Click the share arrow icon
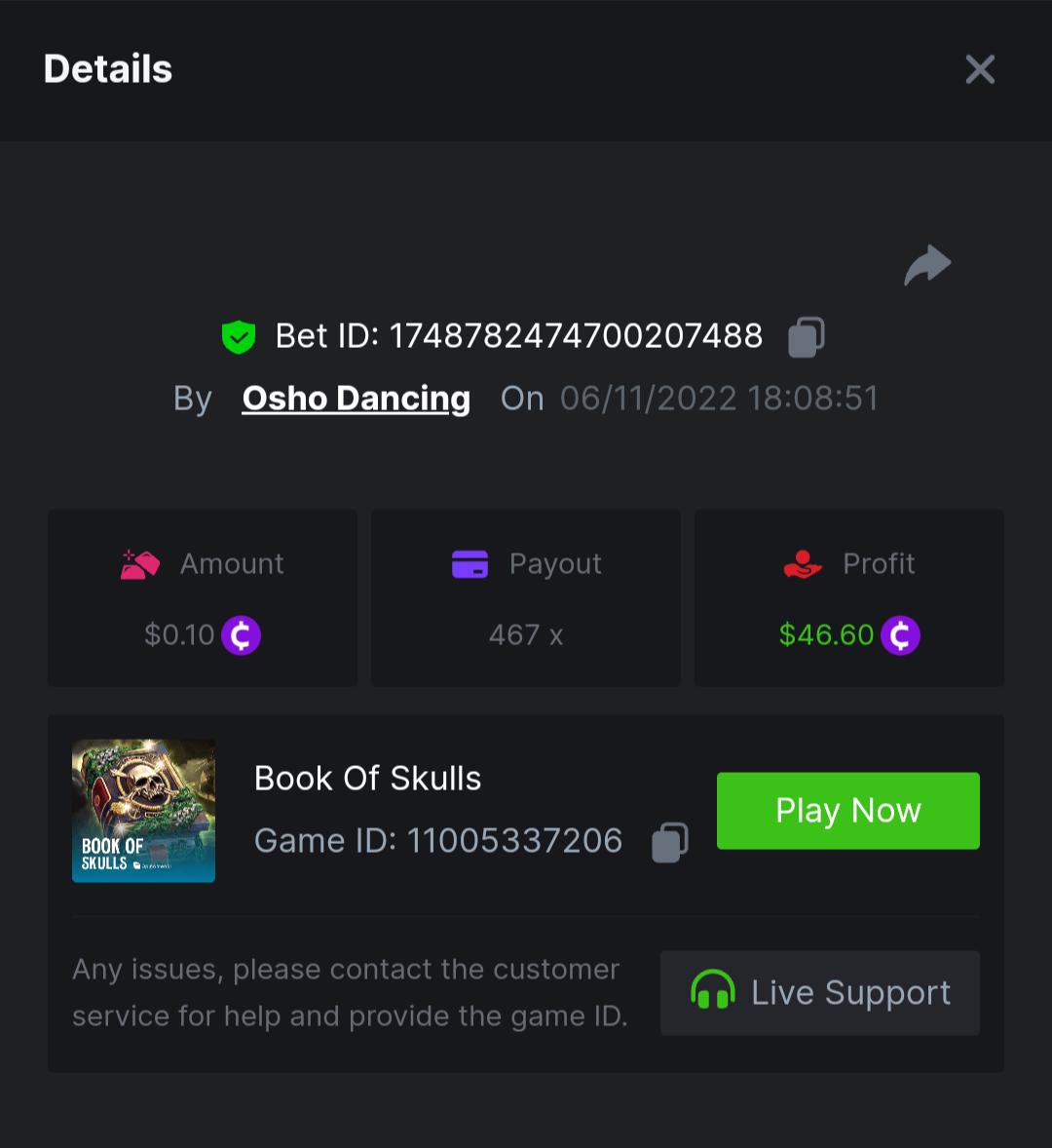 tap(927, 265)
